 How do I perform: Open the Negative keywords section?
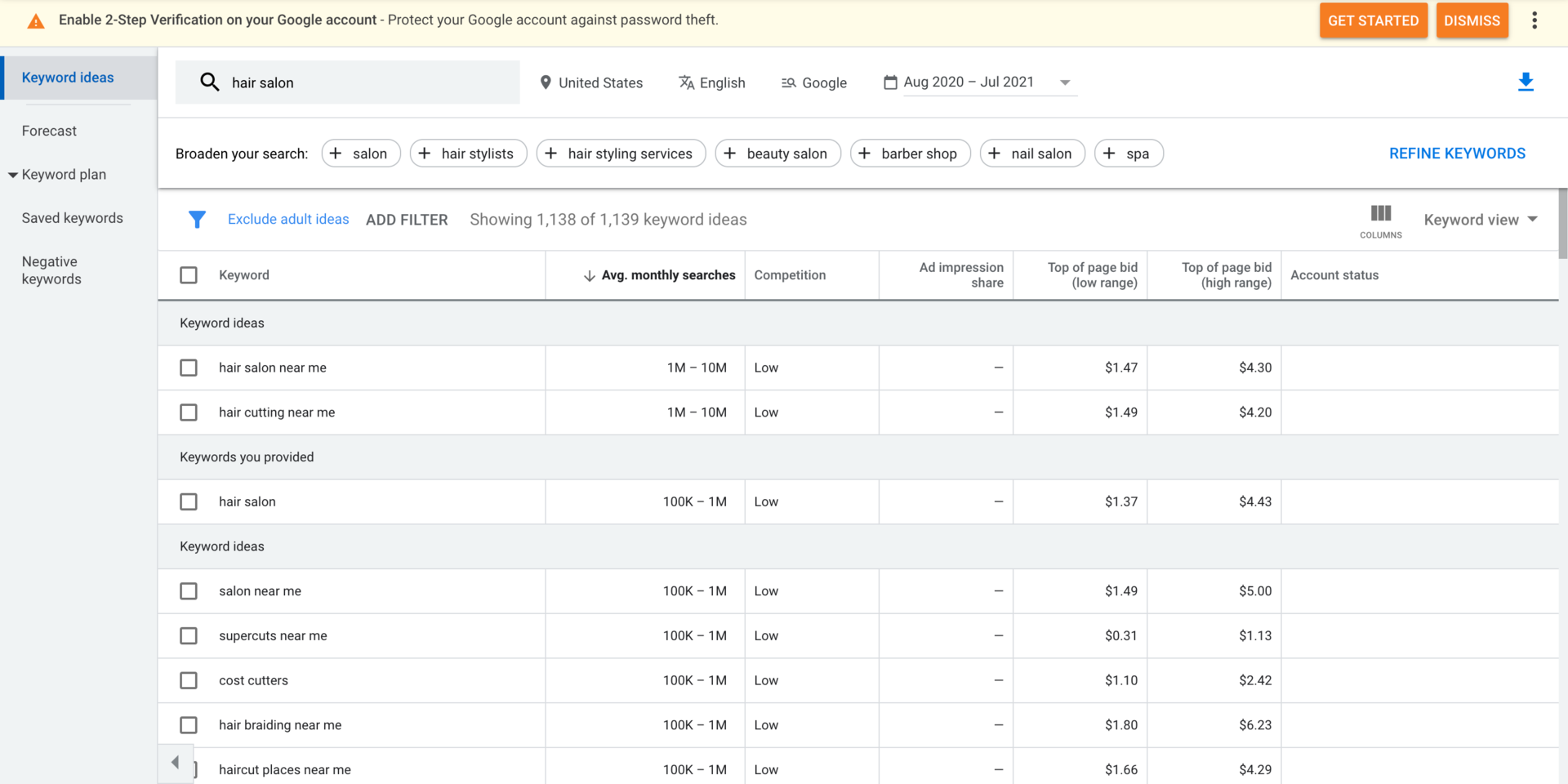(51, 269)
